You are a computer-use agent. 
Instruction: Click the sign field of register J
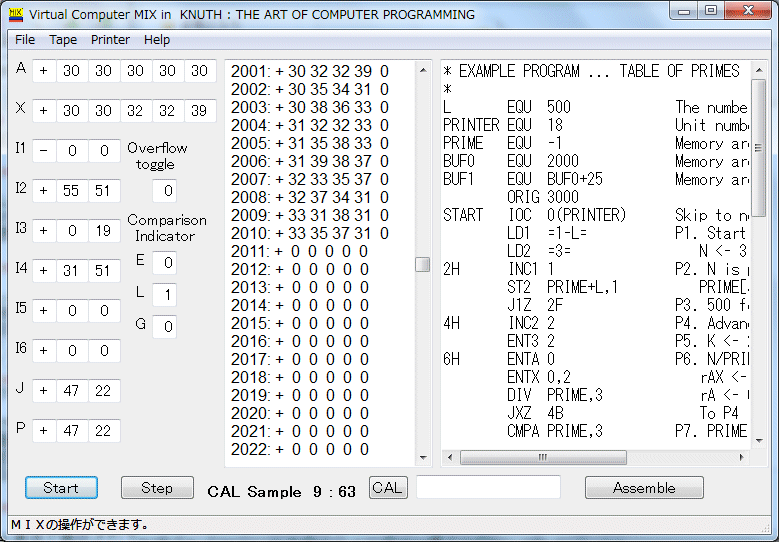(x=44, y=390)
